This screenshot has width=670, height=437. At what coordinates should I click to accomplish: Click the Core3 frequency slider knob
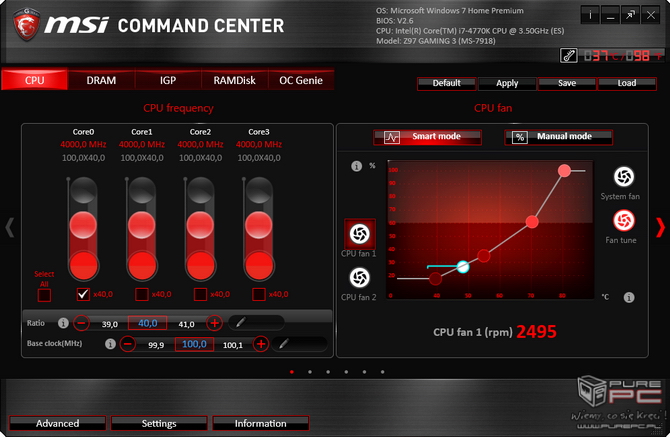259,225
